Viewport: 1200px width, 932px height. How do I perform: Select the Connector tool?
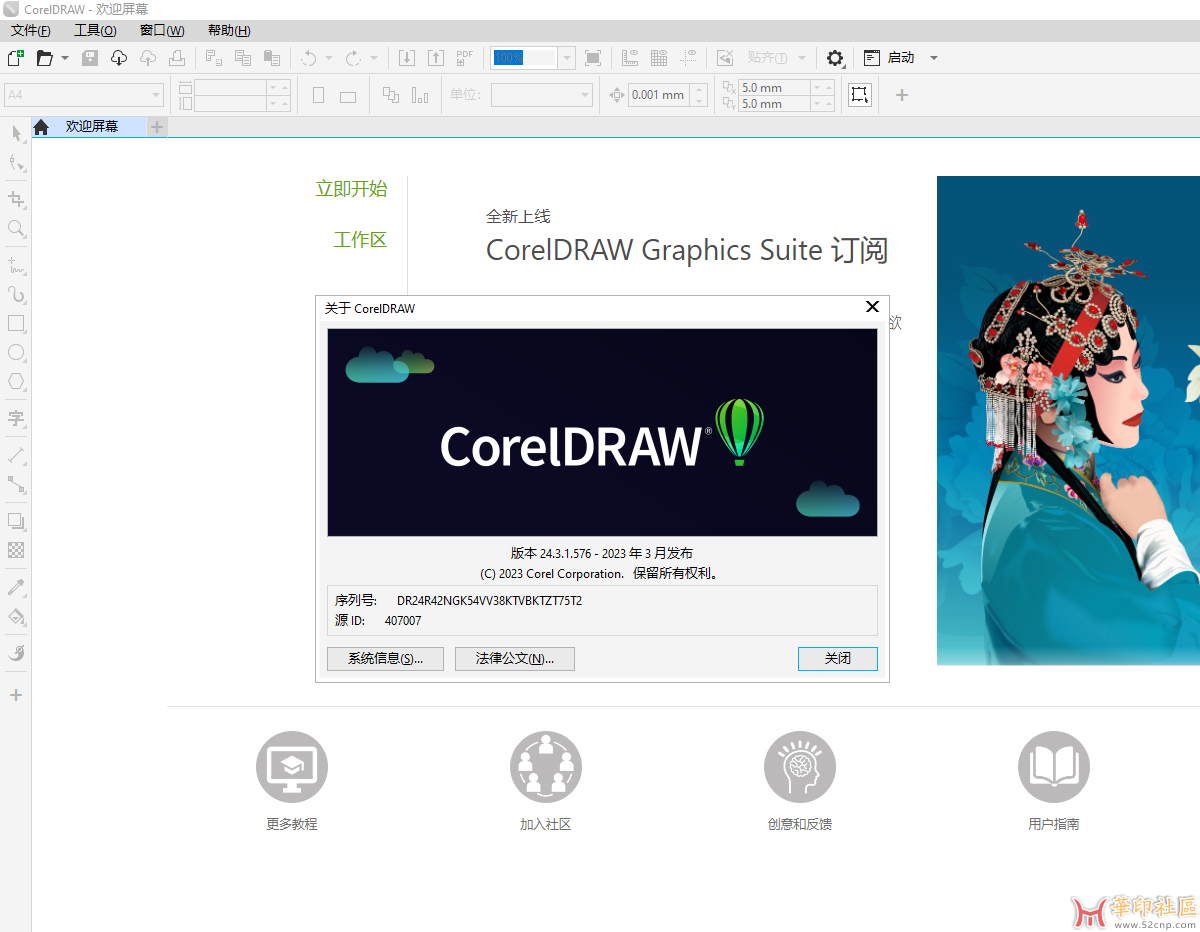[16, 484]
